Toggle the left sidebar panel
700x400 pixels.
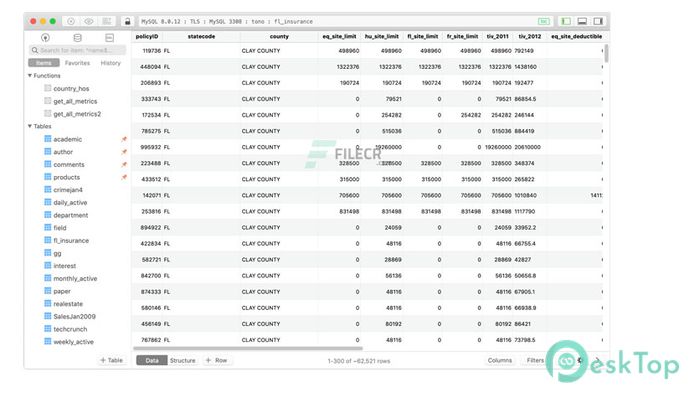tap(566, 21)
